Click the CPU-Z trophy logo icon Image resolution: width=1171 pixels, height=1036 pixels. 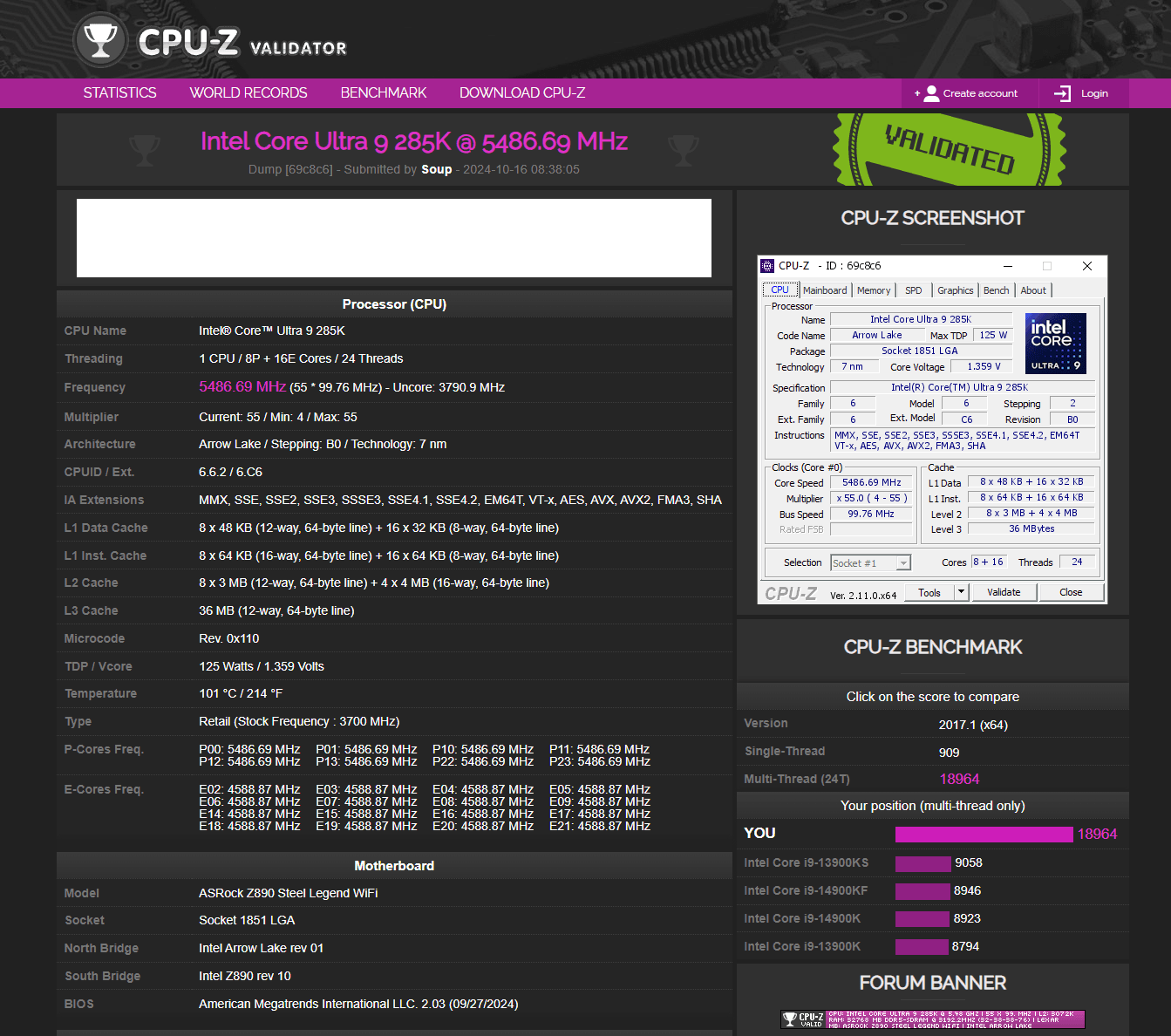(x=100, y=41)
